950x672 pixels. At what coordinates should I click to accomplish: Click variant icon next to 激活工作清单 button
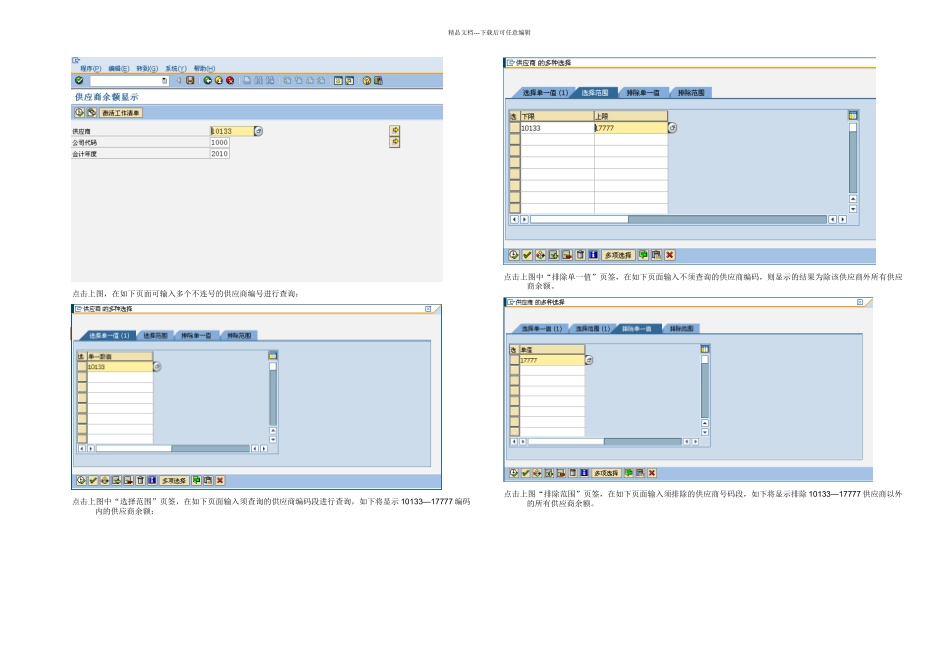(91, 113)
